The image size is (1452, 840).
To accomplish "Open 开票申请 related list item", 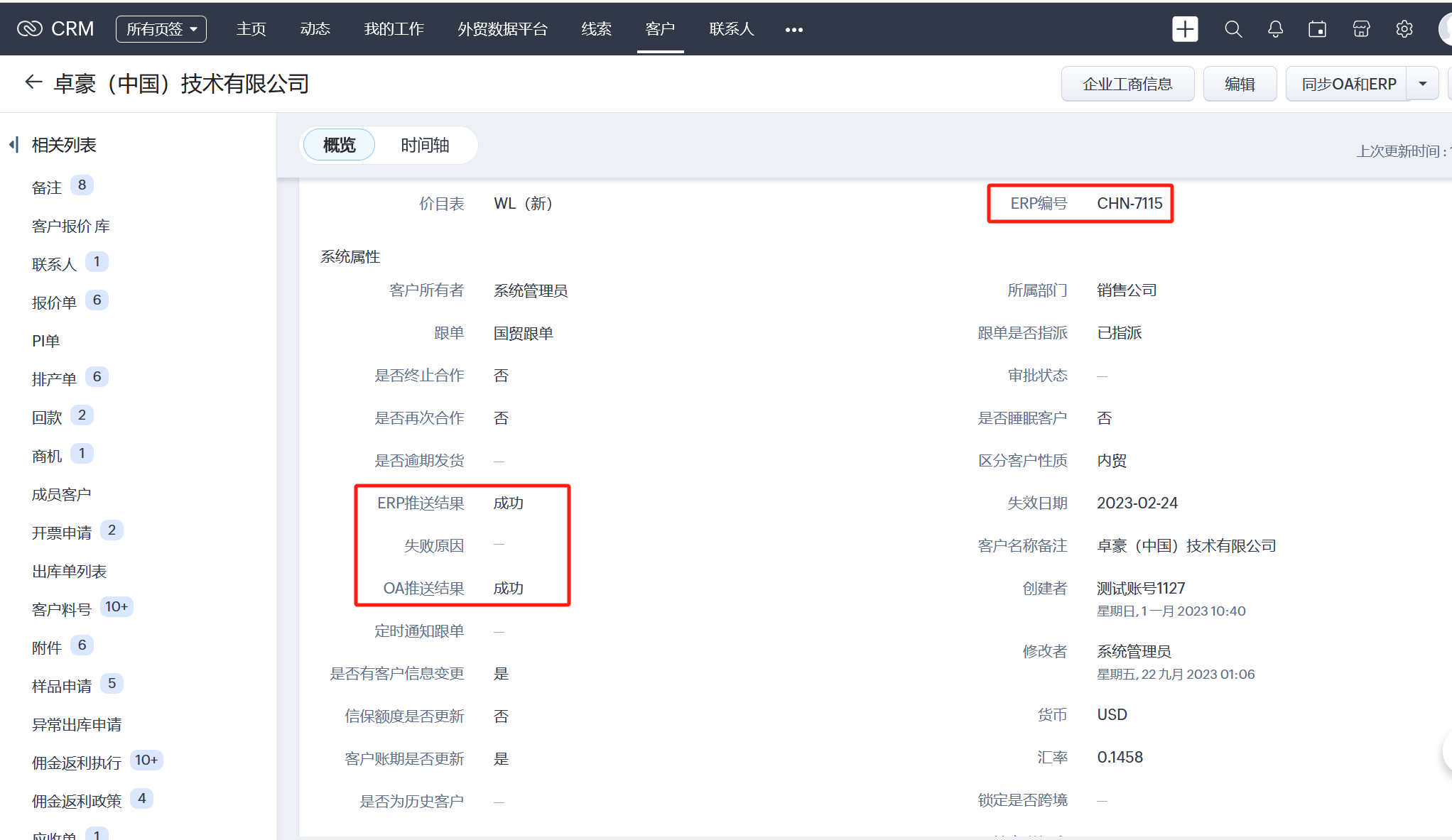I will pyautogui.click(x=62, y=533).
